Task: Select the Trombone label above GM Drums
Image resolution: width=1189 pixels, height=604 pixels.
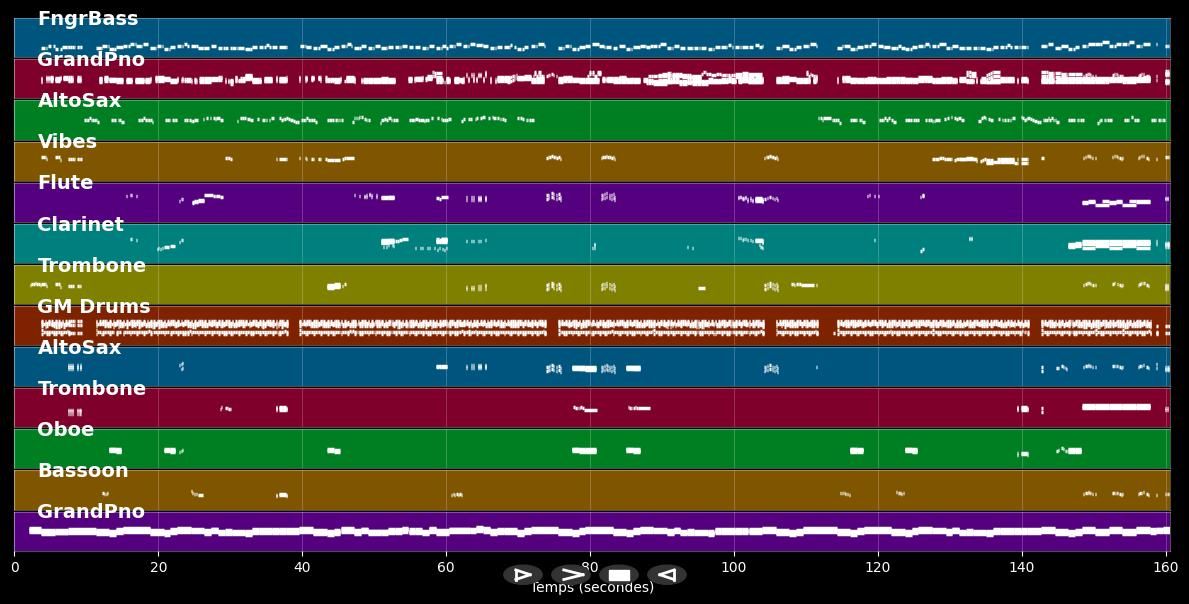Action: (x=91, y=266)
